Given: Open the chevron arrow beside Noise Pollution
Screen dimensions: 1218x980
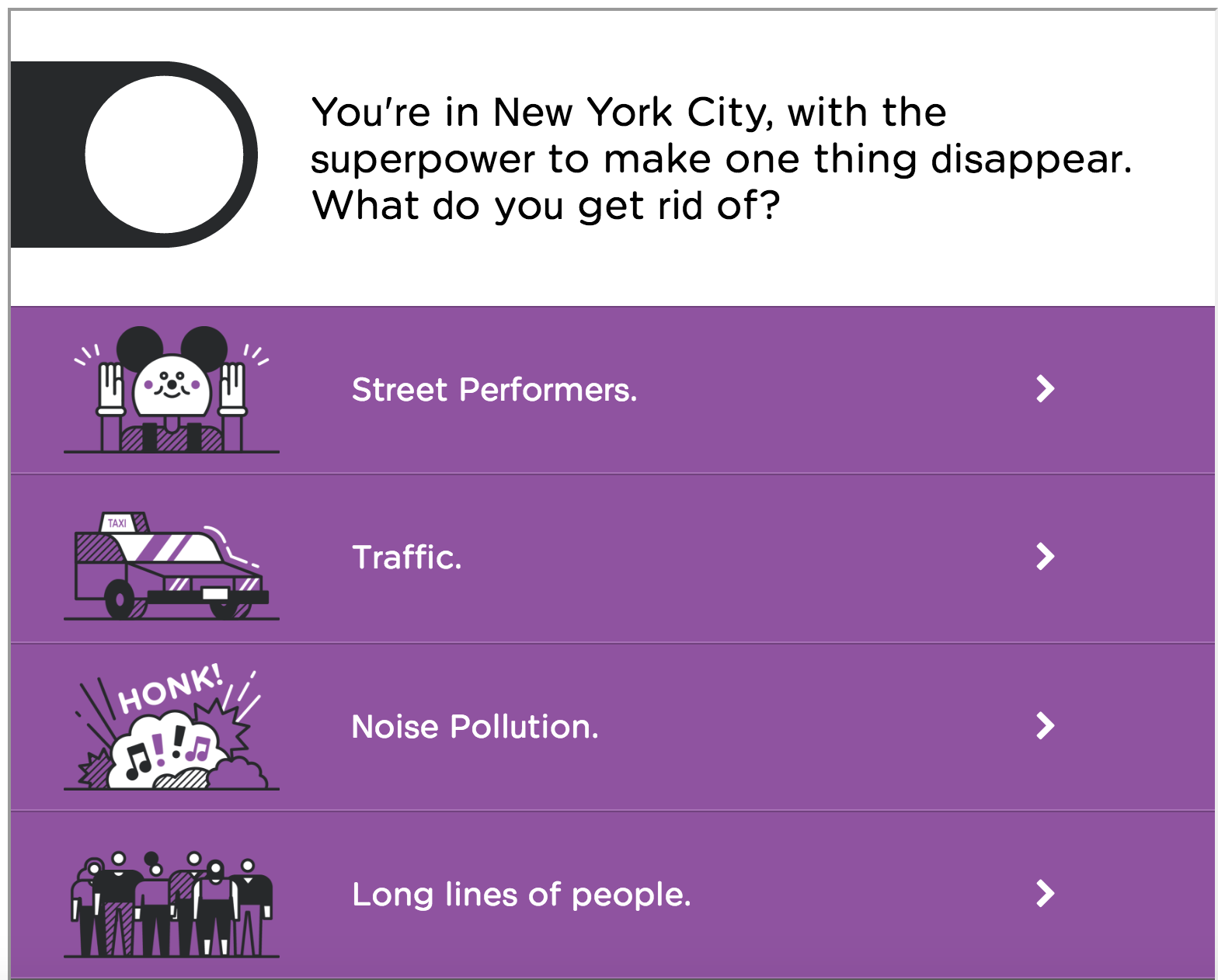Looking at the screenshot, I should (1046, 725).
